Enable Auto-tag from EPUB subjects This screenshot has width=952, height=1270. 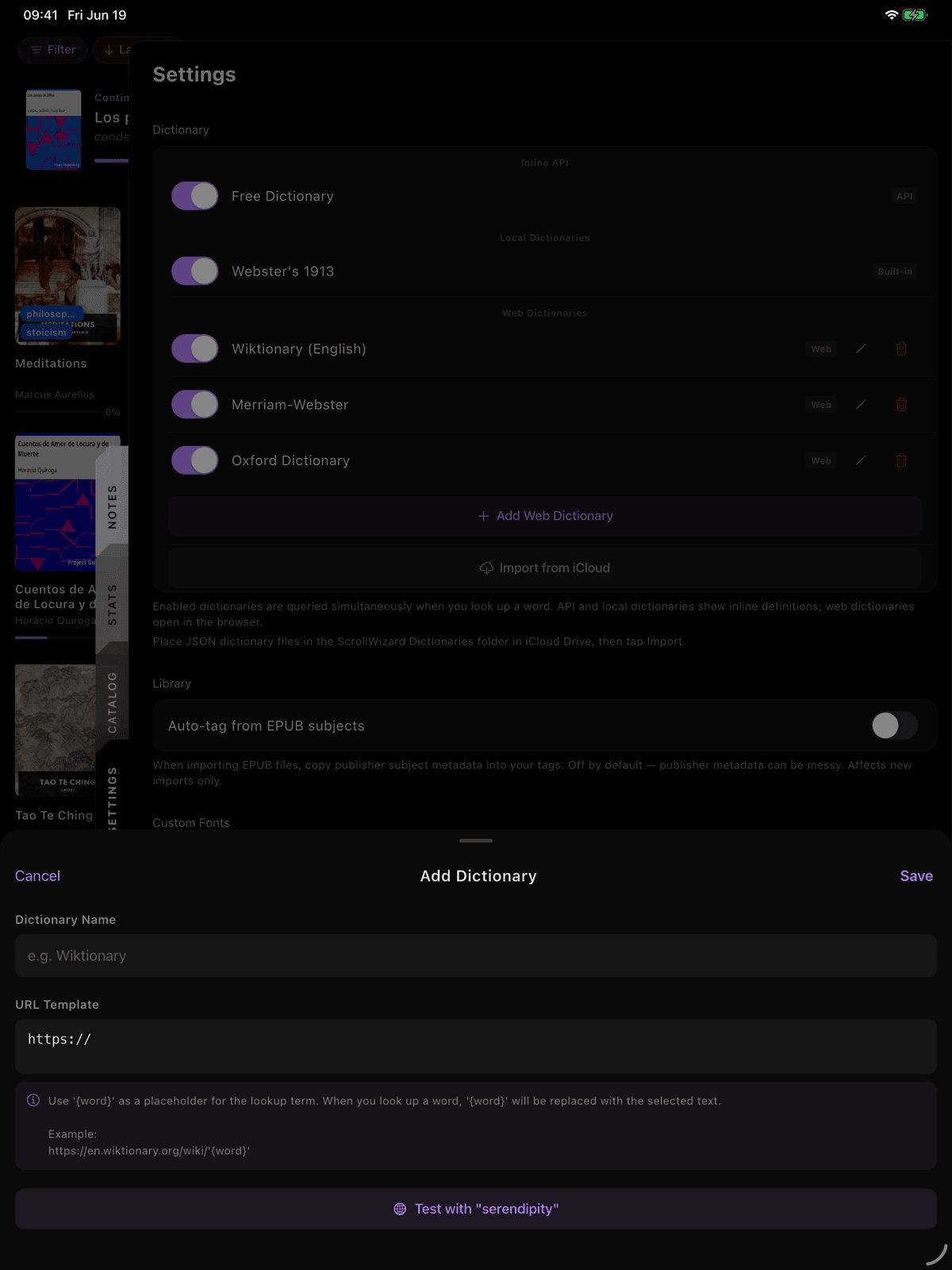(x=894, y=725)
